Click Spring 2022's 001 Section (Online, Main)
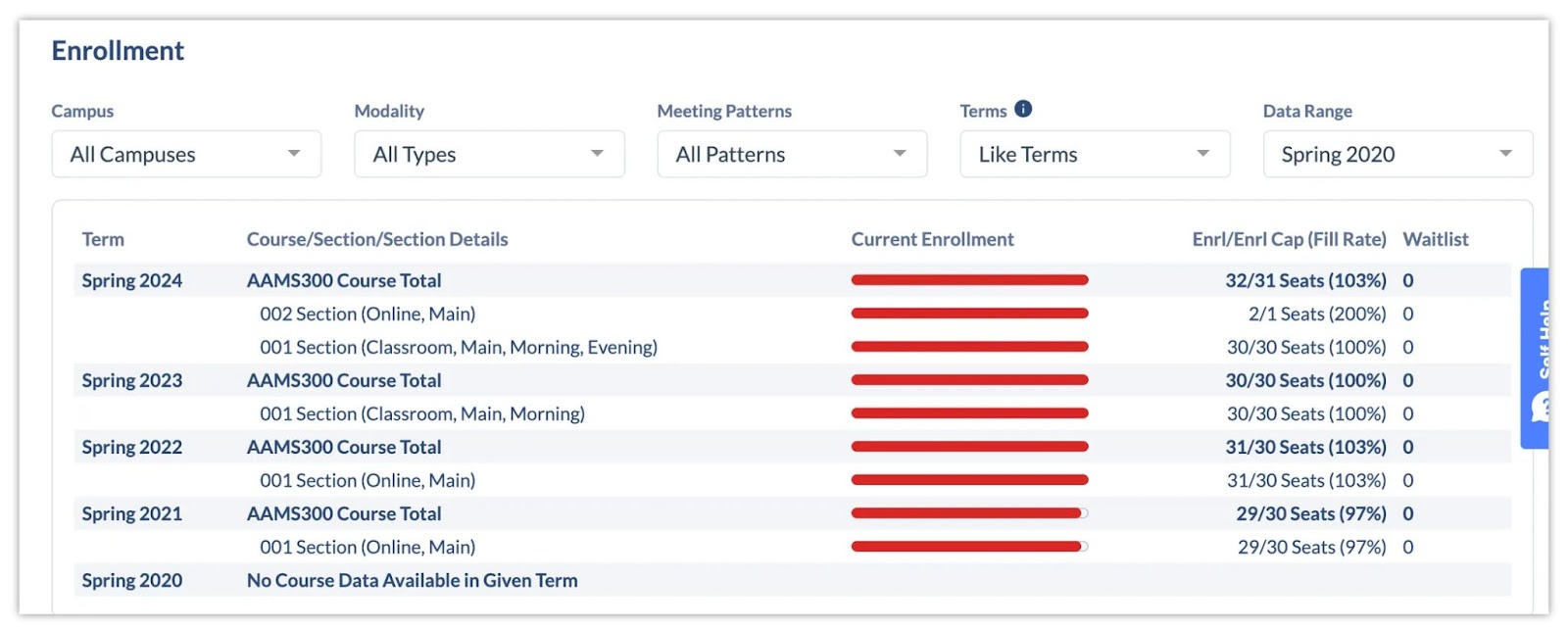This screenshot has width=1568, height=629. coord(367,480)
